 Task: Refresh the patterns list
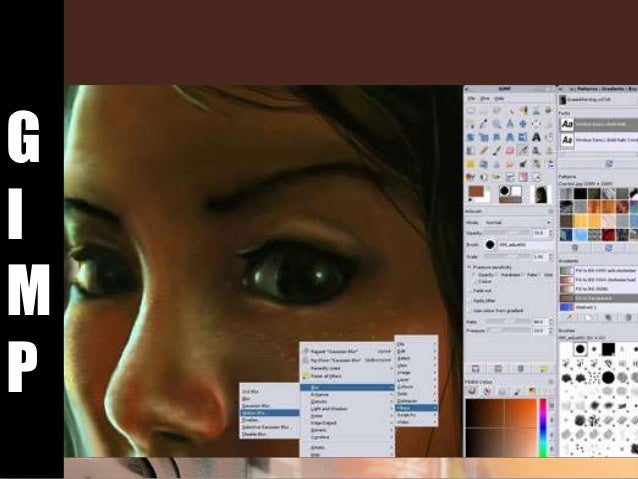[x=609, y=248]
